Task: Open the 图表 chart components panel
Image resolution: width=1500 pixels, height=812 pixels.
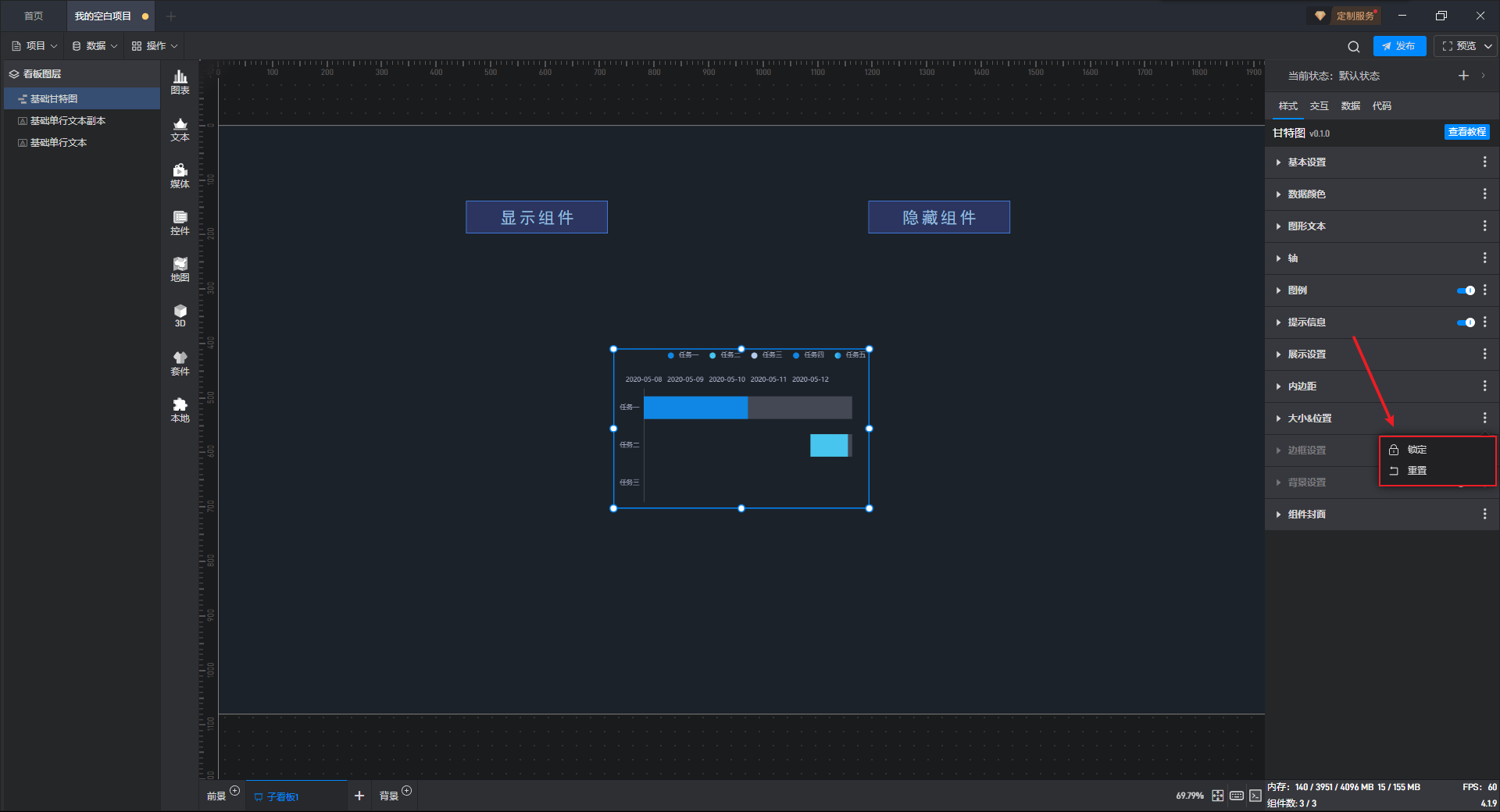Action: [x=180, y=82]
